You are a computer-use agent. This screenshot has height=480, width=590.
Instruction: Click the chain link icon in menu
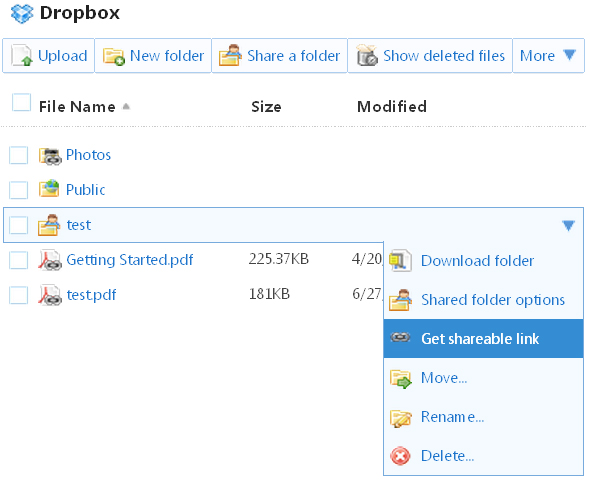pos(400,337)
